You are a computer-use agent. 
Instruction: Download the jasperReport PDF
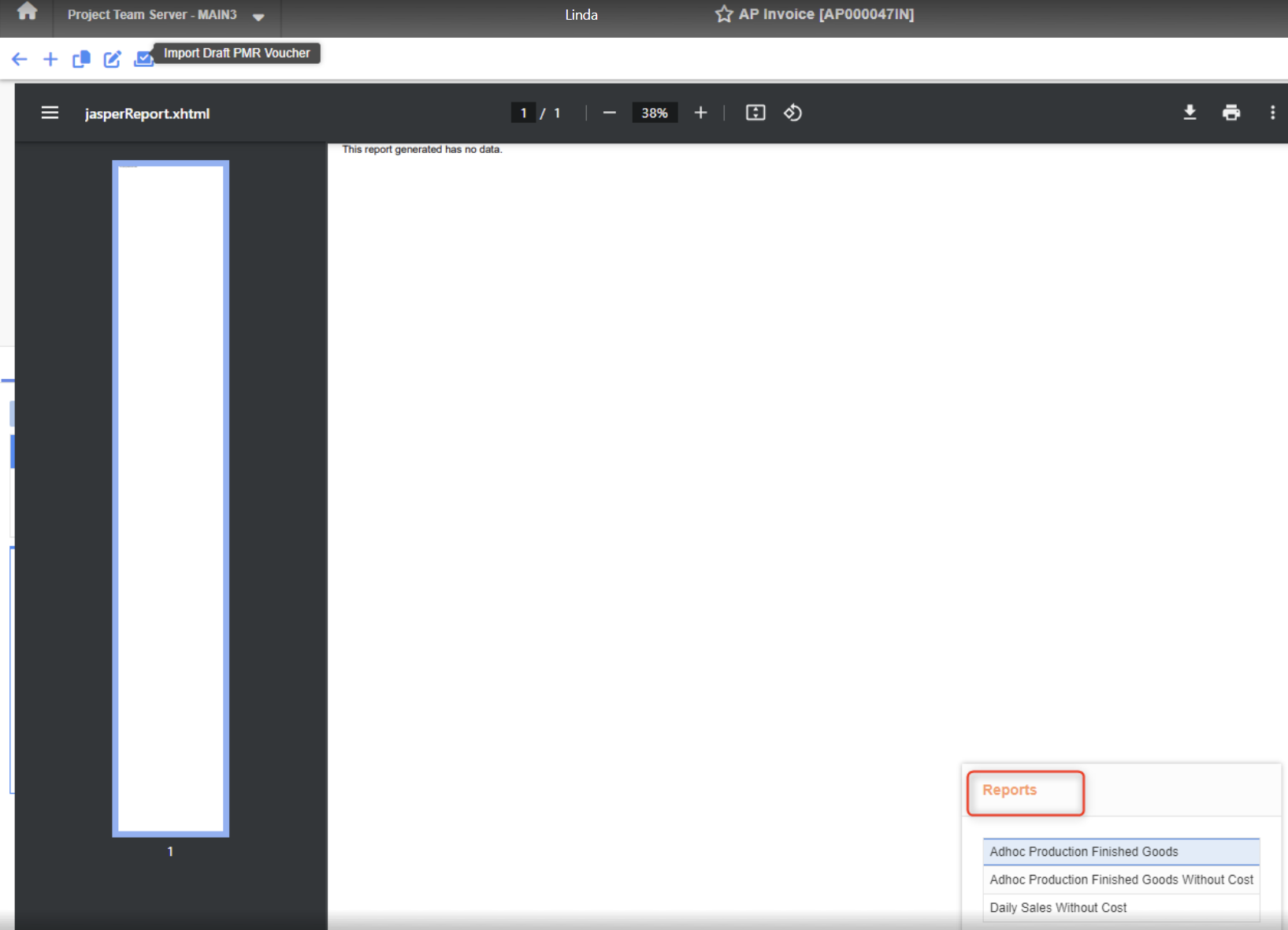click(1190, 113)
